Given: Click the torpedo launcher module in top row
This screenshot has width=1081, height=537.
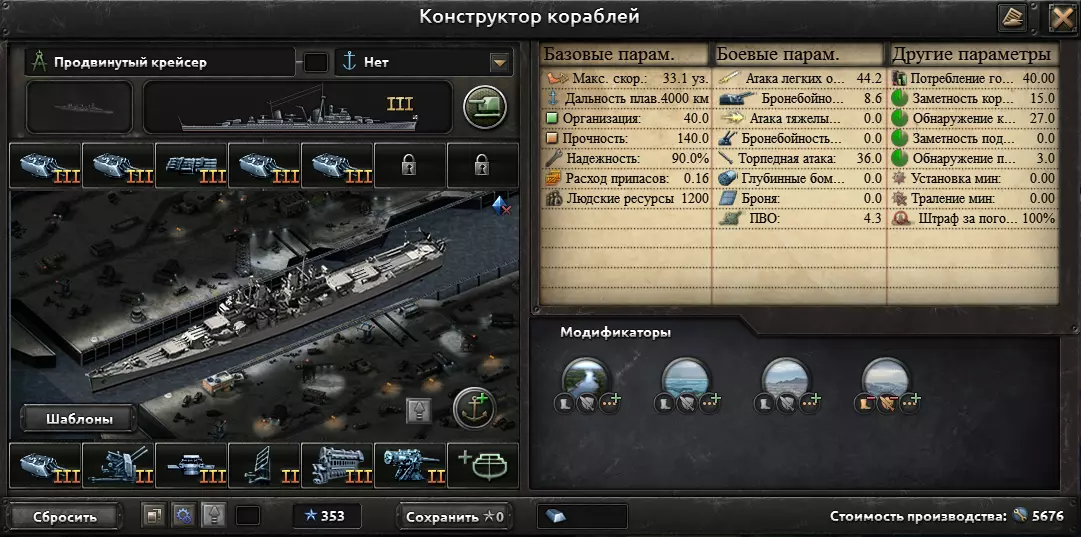Looking at the screenshot, I should click(x=190, y=165).
